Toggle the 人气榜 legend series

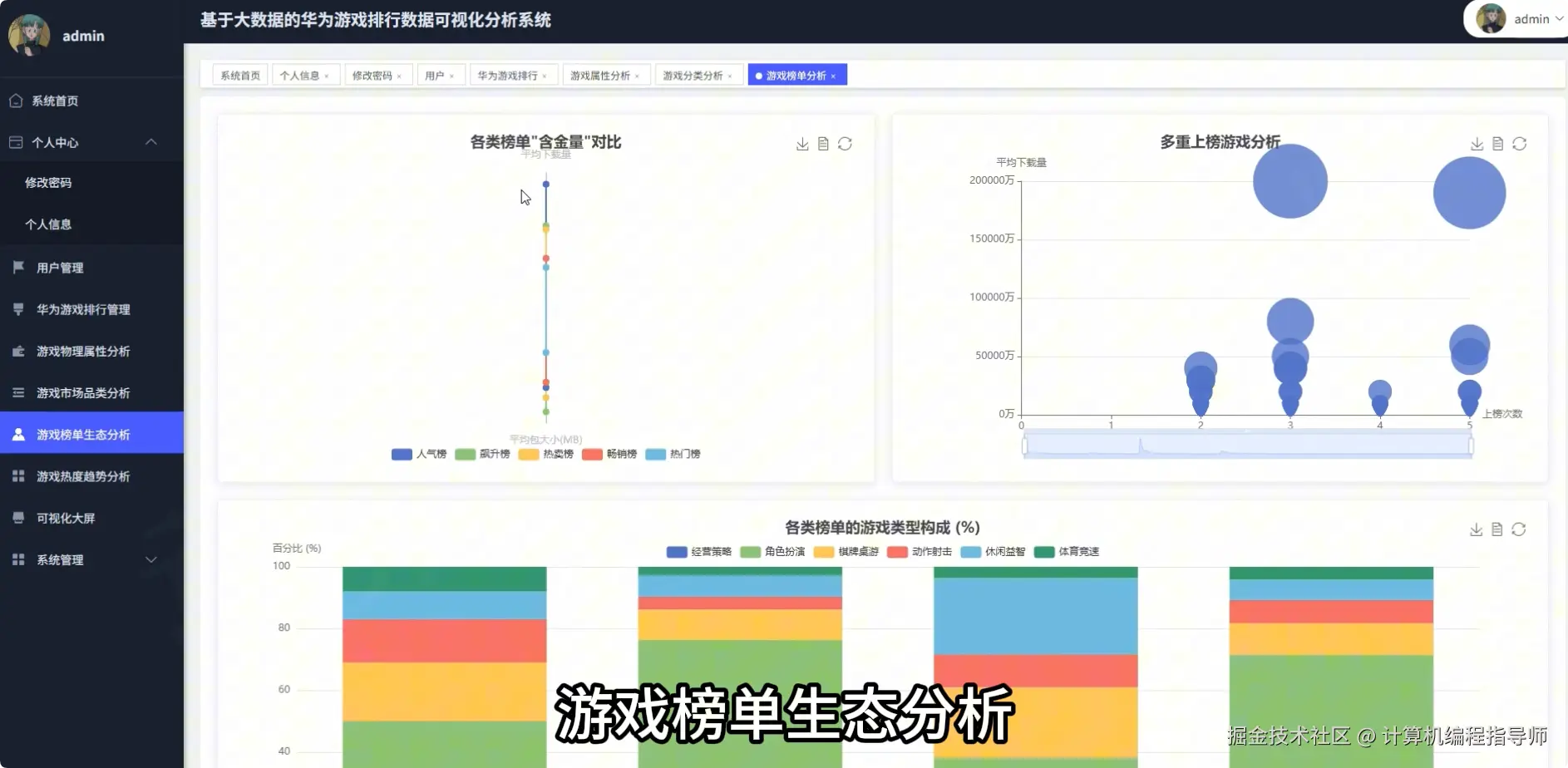point(419,454)
